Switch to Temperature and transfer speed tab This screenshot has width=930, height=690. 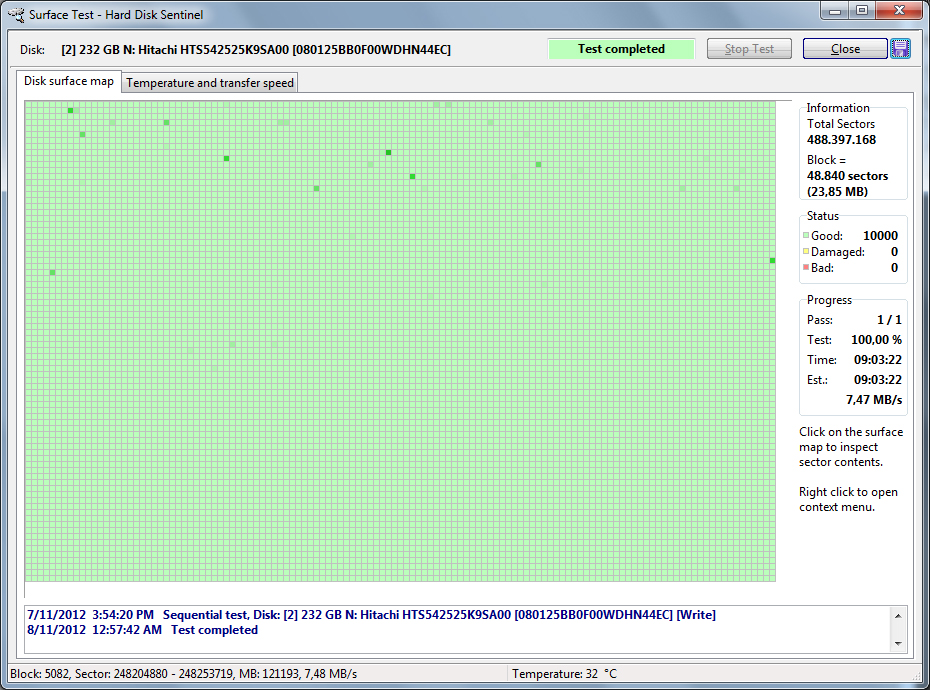point(209,82)
